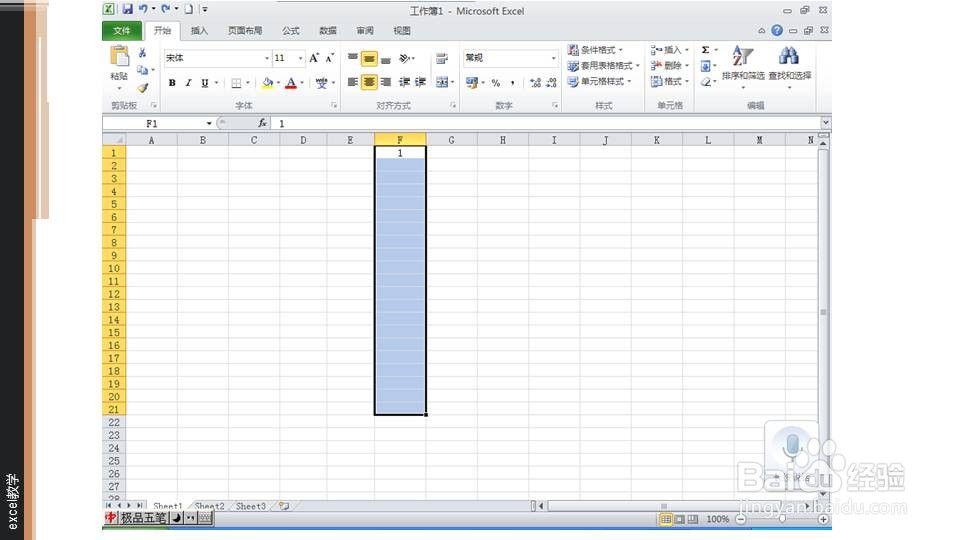
Task: Expand the Name Box dropdown arrow
Action: 209,123
